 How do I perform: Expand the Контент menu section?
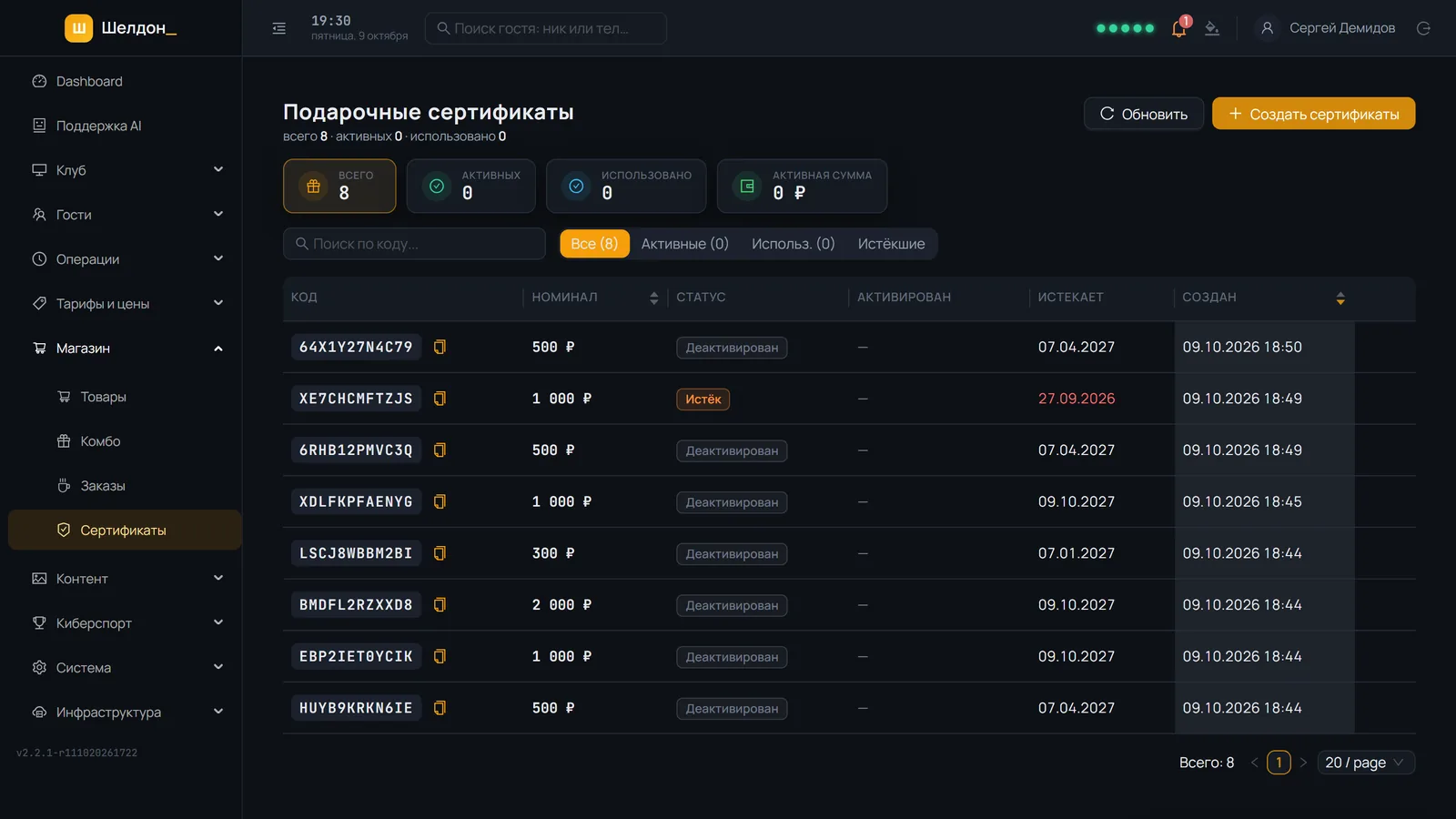pos(125,579)
